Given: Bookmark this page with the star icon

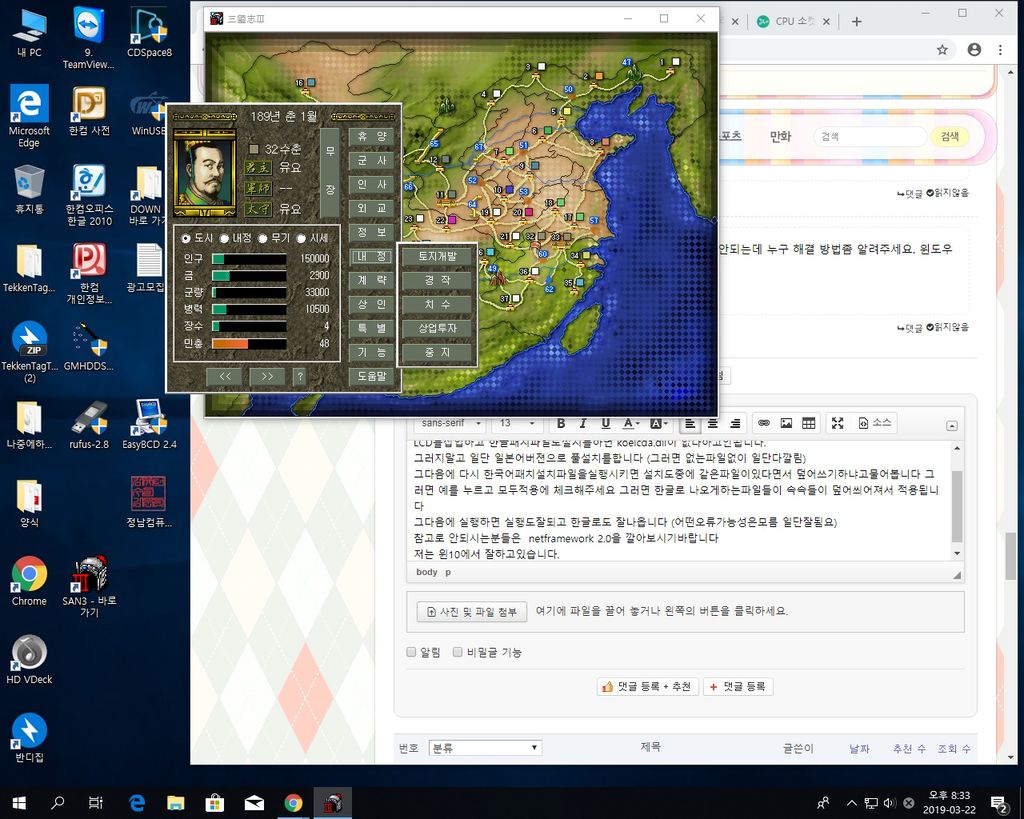Looking at the screenshot, I should (942, 50).
